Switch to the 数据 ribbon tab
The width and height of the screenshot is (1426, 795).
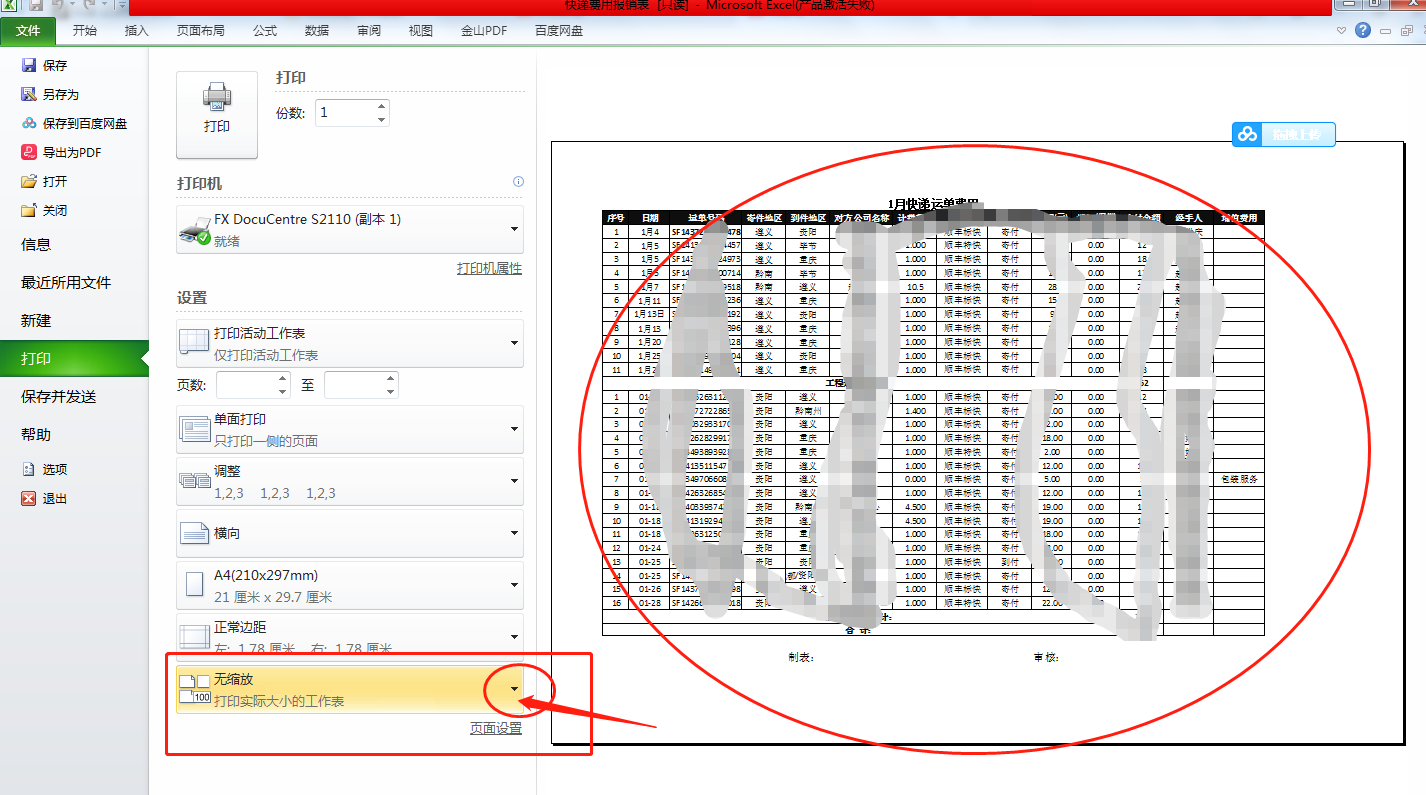[317, 31]
